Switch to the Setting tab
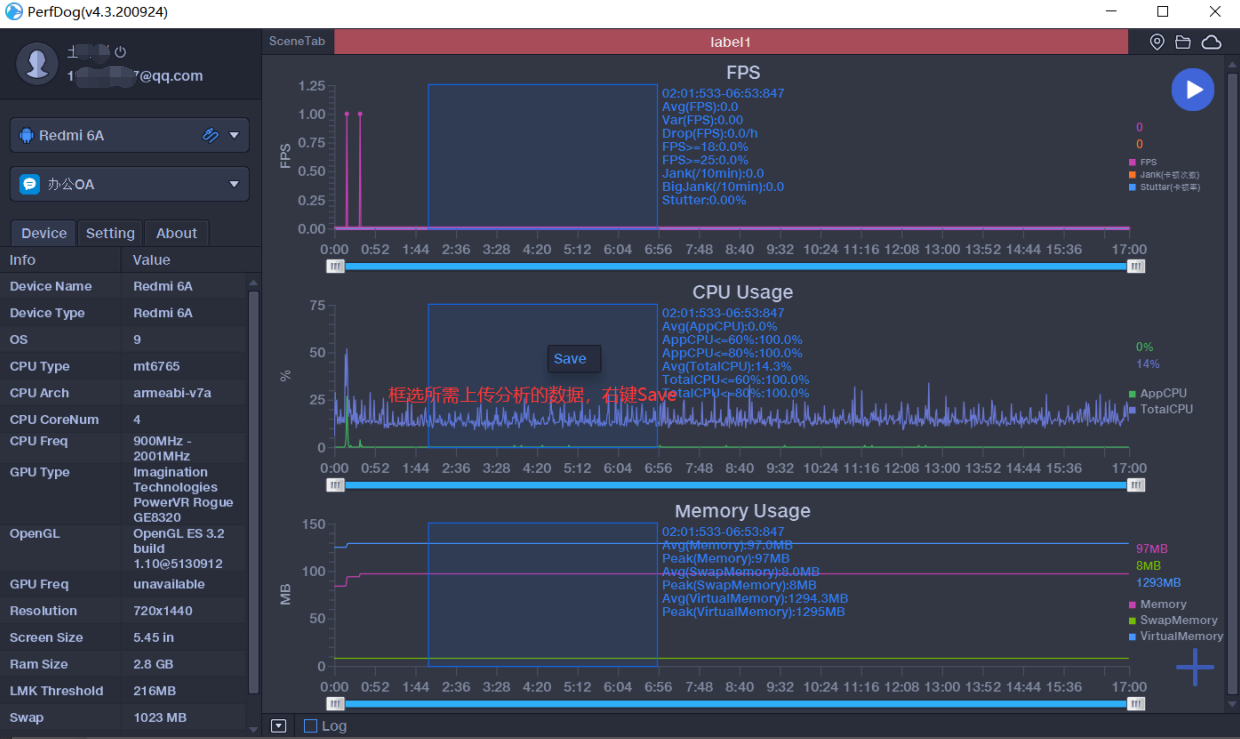1240x739 pixels. tap(110, 233)
